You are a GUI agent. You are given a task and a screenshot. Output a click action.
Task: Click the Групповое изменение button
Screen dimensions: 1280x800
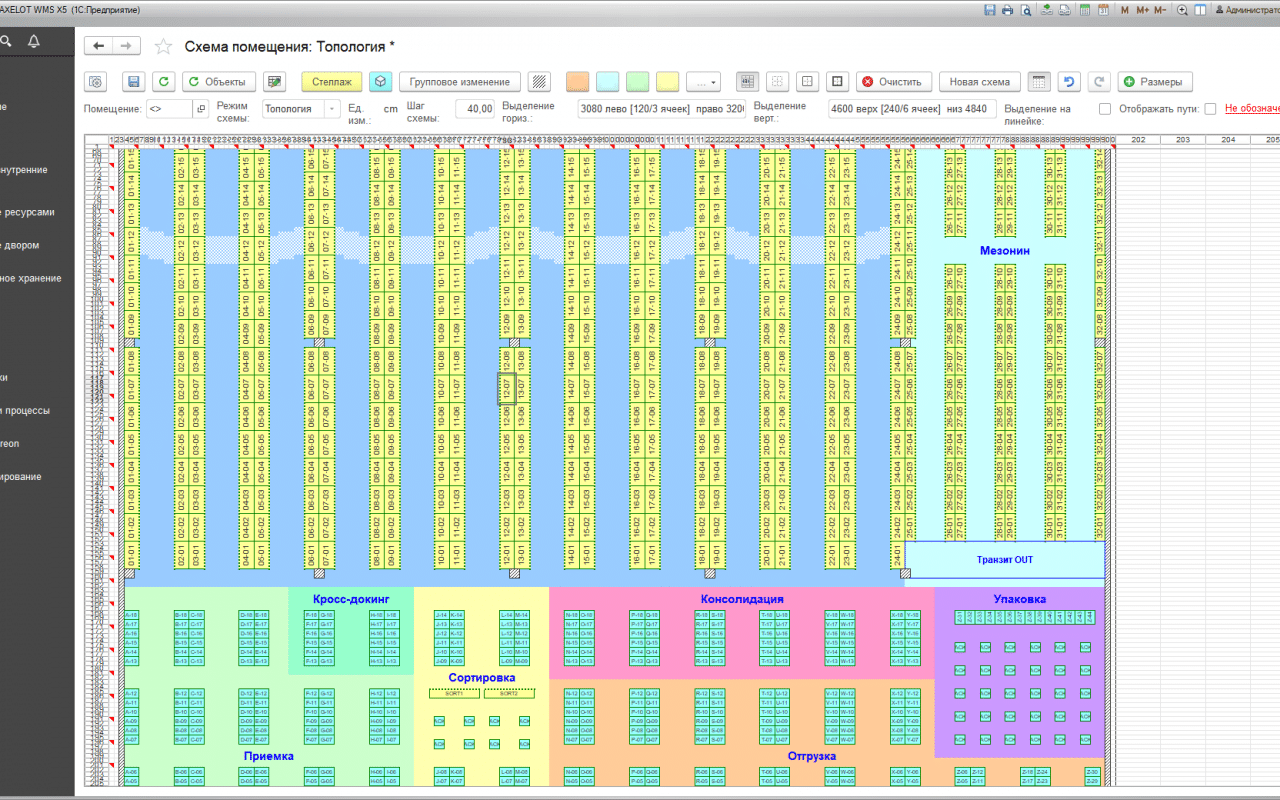click(460, 82)
